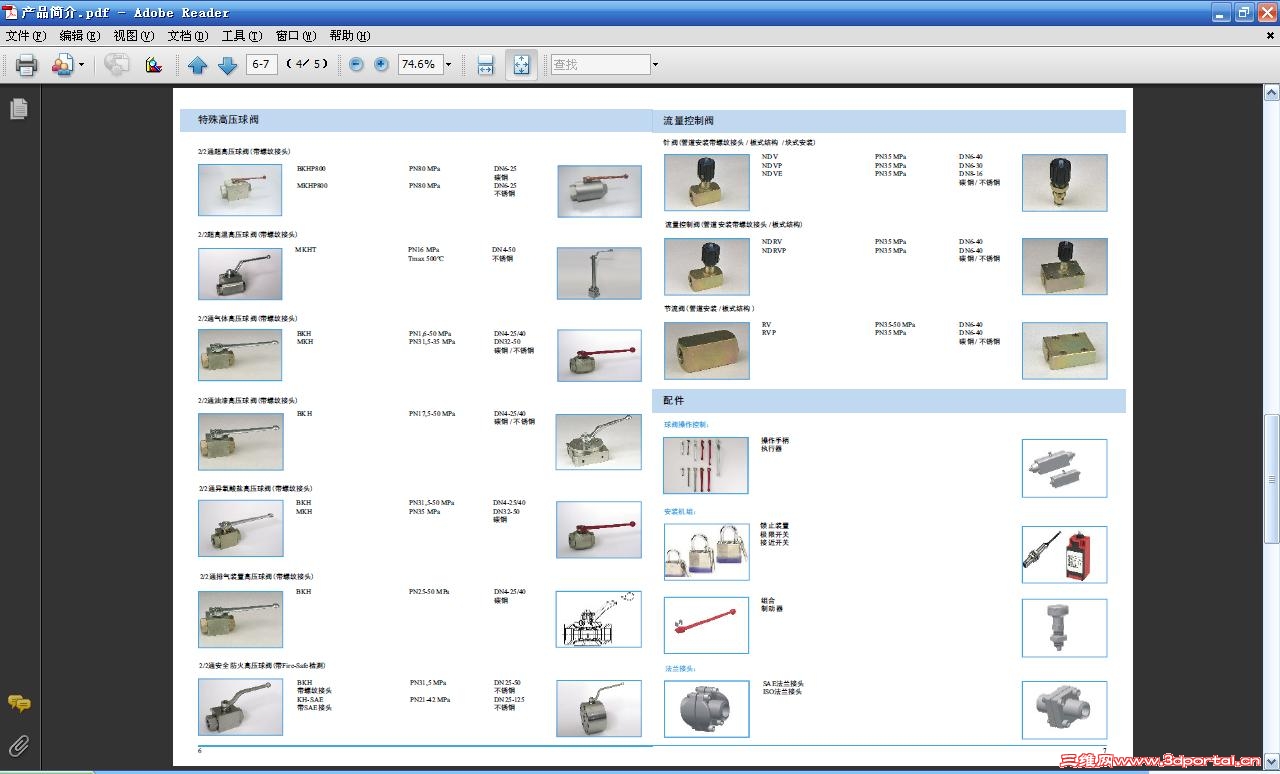1280x774 pixels.
Task: Click the 球阀操作控制 subsection label
Action: (686, 425)
